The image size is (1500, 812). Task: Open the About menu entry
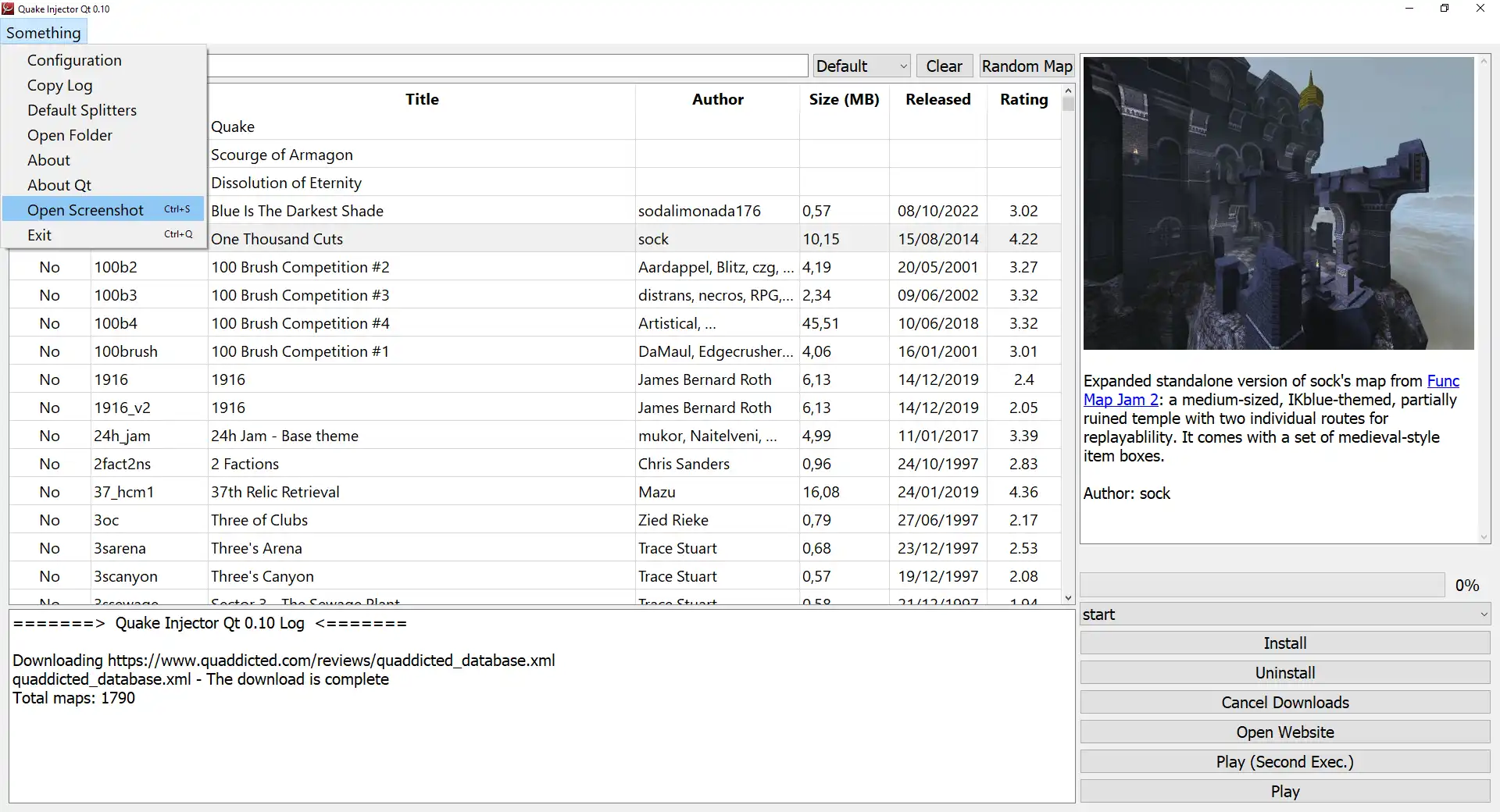[x=103, y=160]
